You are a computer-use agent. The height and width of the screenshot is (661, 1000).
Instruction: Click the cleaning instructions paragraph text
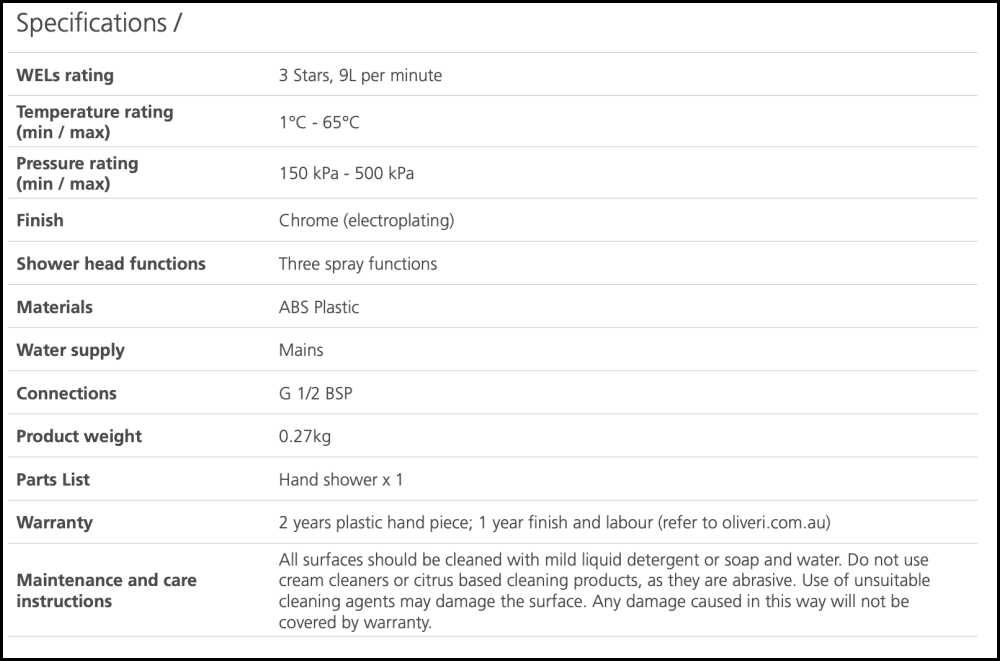(x=603, y=590)
